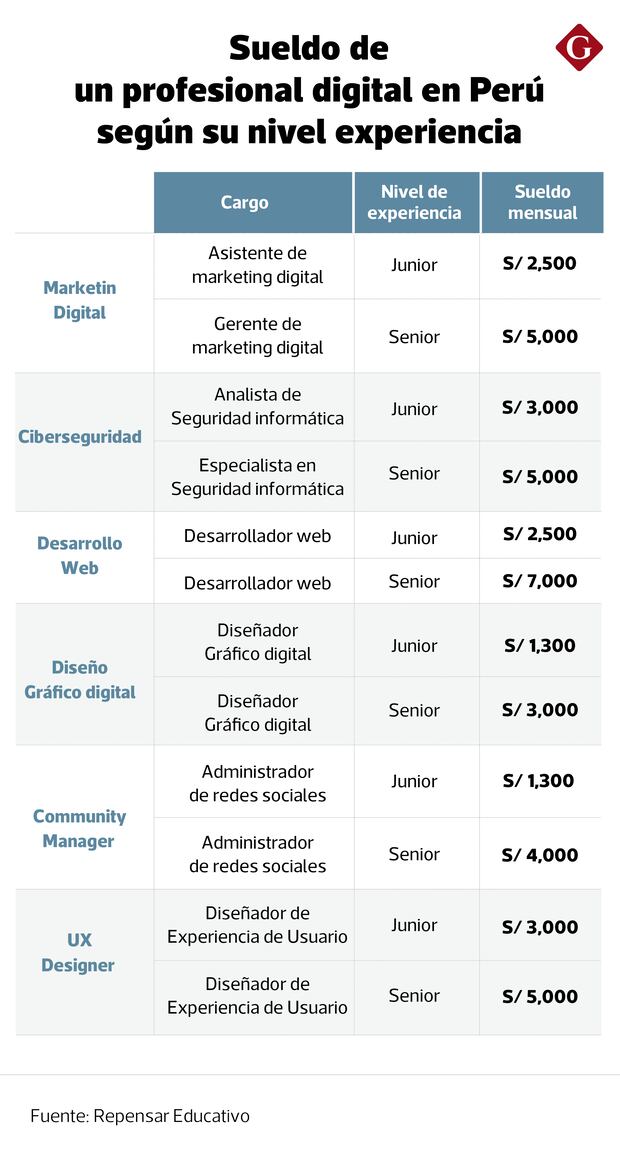This screenshot has width=620, height=1155.
Task: Click the Diseño Gráfico digital category label
Action: tap(80, 680)
